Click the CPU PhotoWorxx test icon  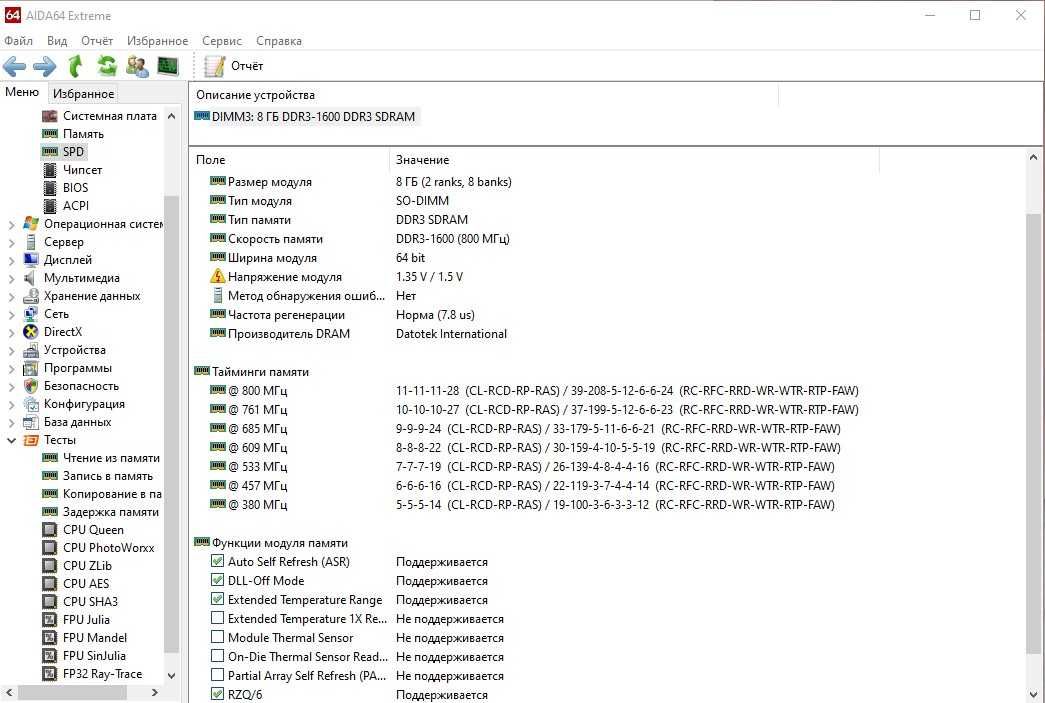(50, 548)
